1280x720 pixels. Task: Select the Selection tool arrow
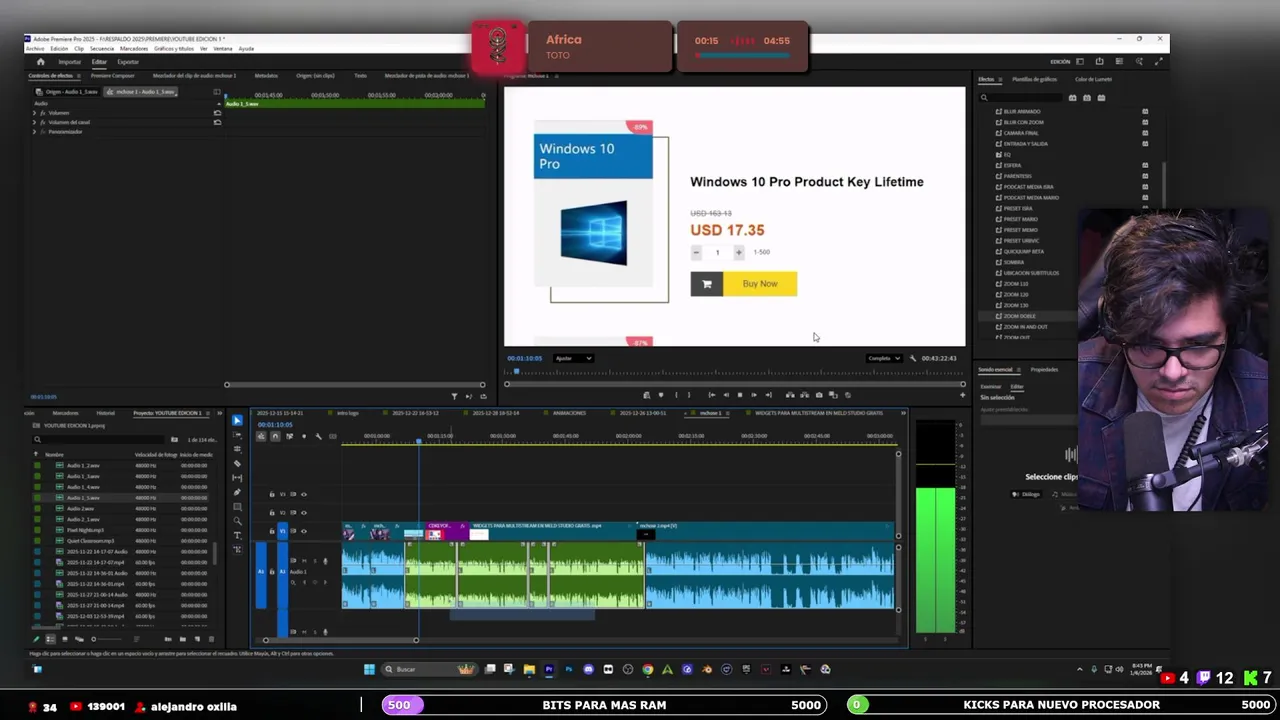(x=237, y=420)
